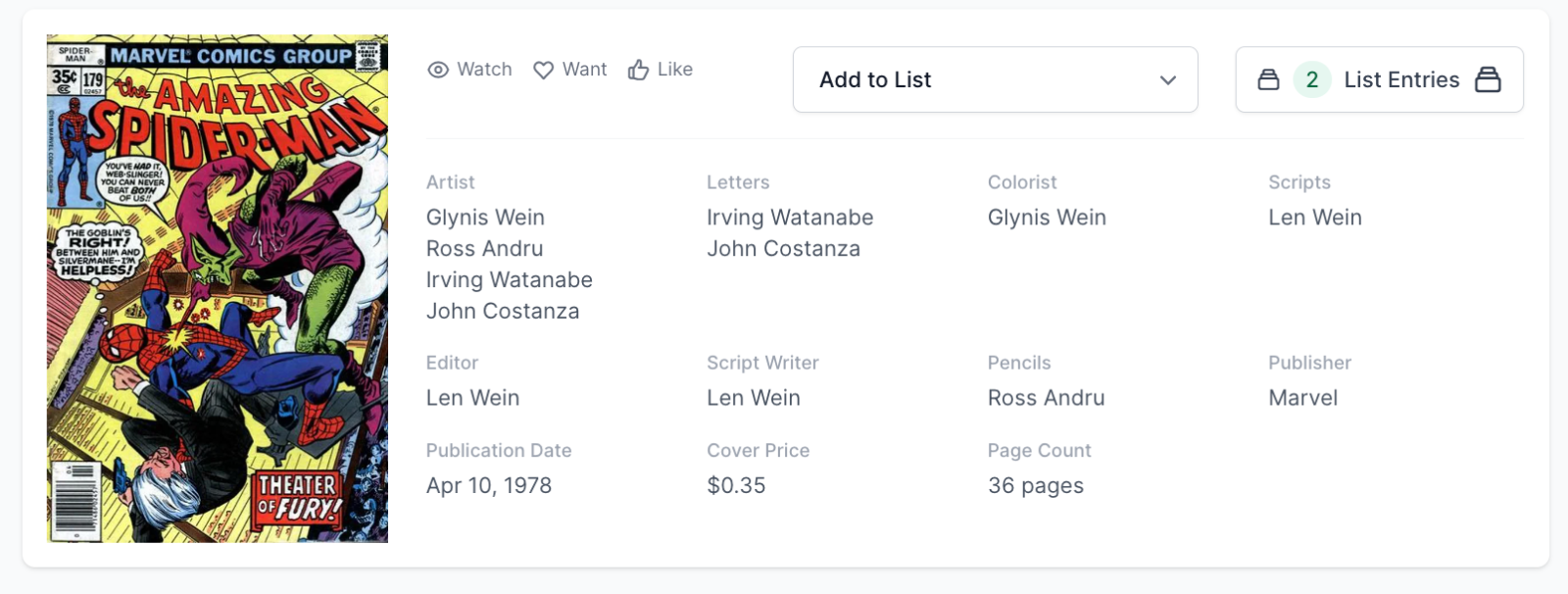Click the heart Want icon
Screen dimensions: 1568x594
[x=543, y=70]
